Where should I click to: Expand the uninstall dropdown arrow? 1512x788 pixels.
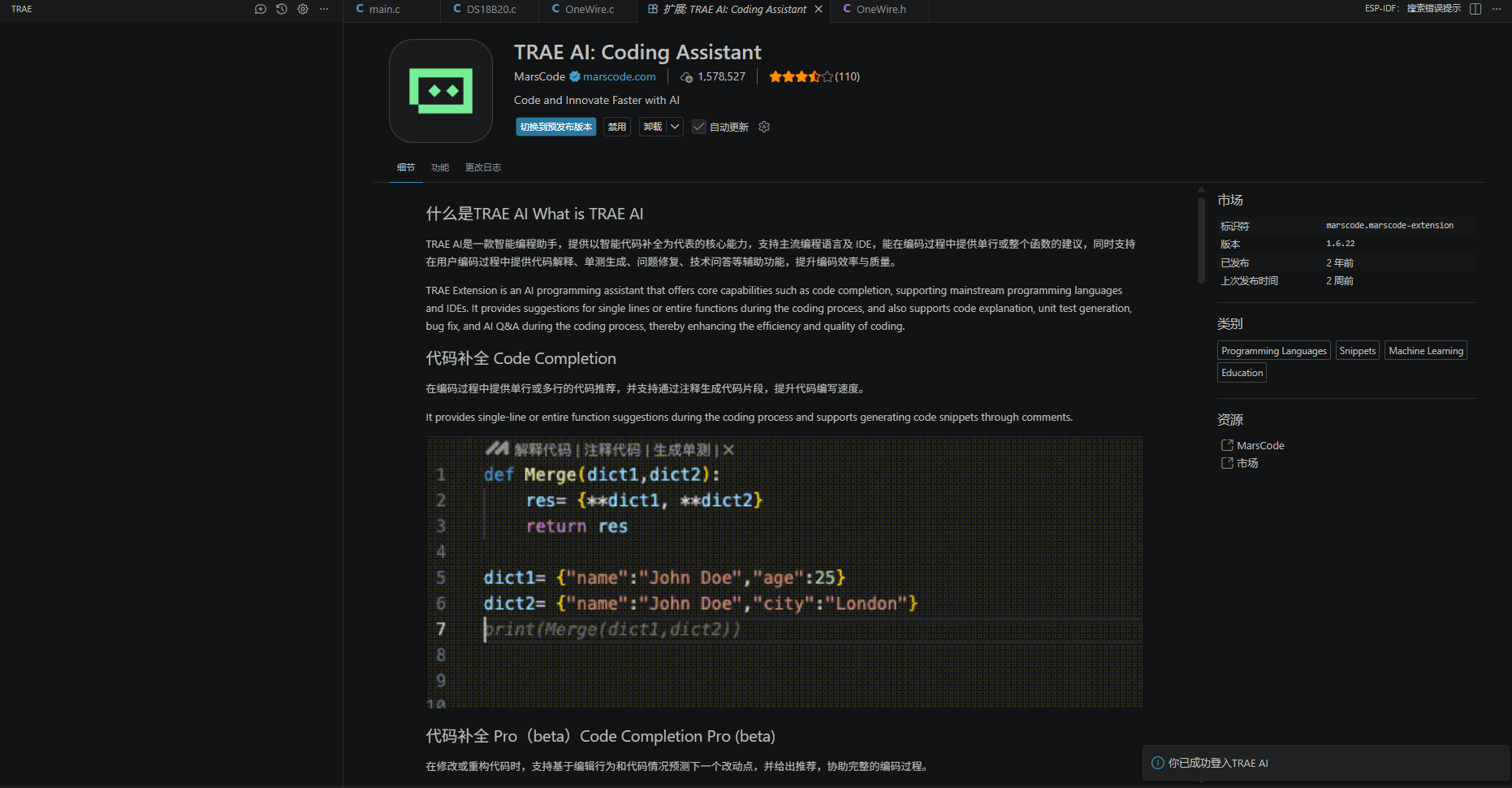click(675, 127)
